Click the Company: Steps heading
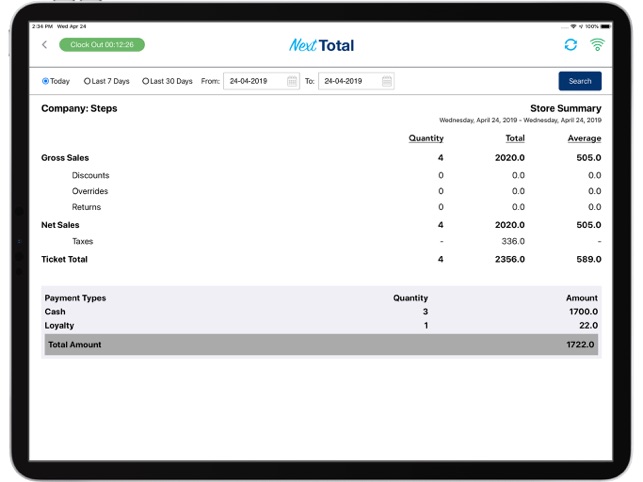The height and width of the screenshot is (482, 643). click(79, 108)
